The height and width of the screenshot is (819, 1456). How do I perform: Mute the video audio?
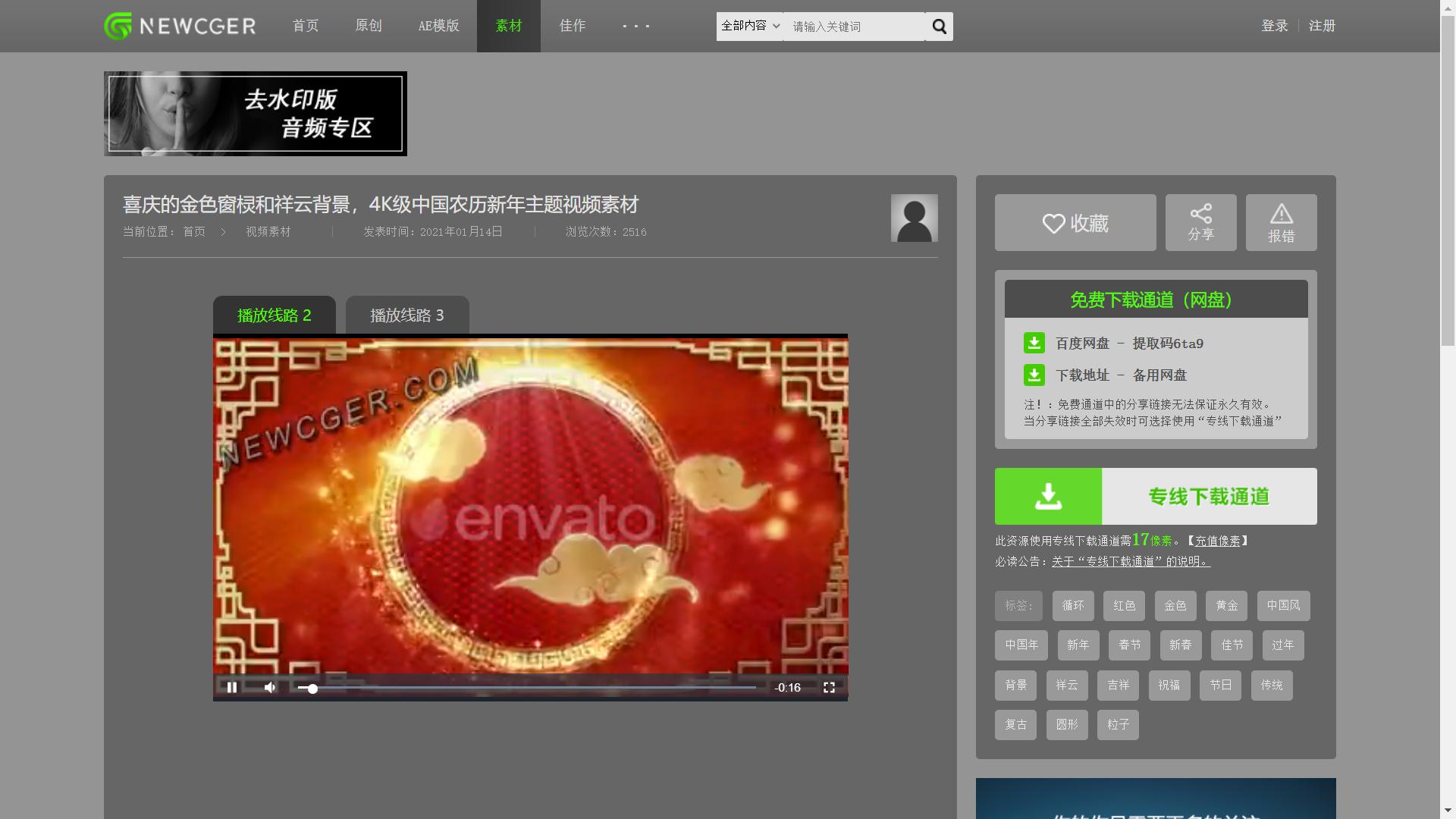pos(269,687)
